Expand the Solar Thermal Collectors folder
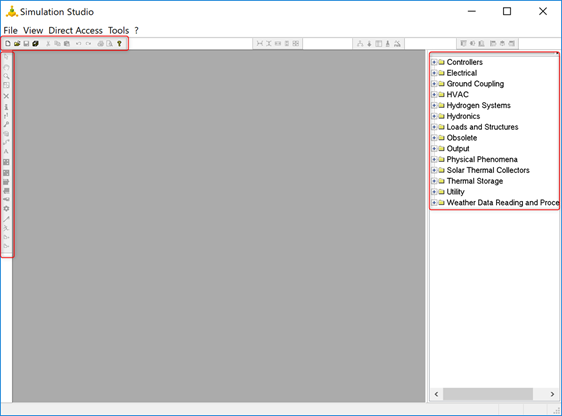Viewport: 562px width, 416px height. pos(434,170)
